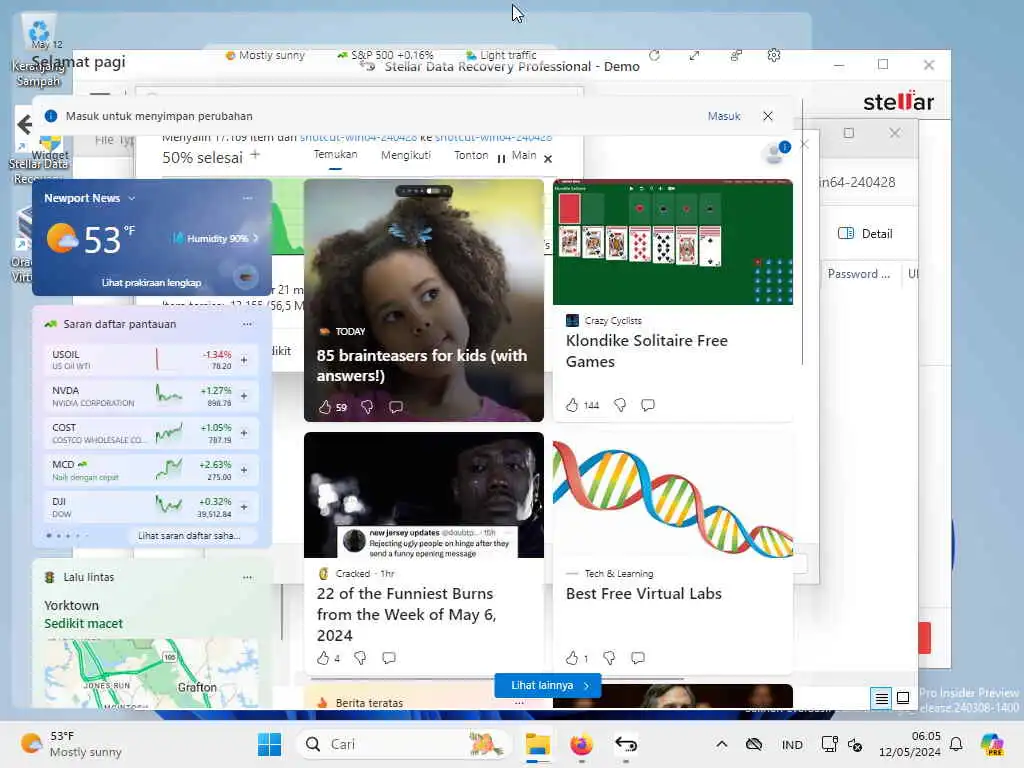Screen dimensions: 1024x768
Task: Open the Windows Start menu
Action: [269, 744]
